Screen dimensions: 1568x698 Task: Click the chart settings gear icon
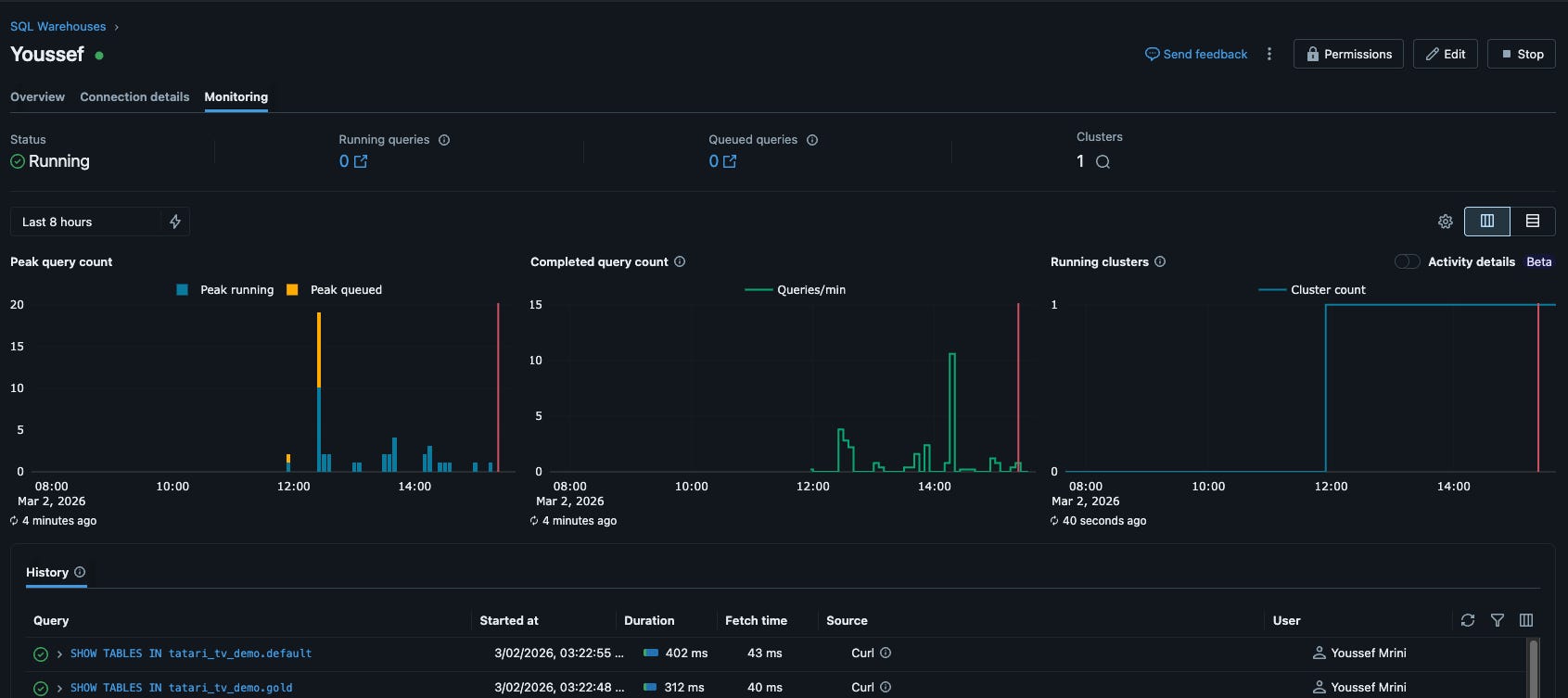[1446, 222]
